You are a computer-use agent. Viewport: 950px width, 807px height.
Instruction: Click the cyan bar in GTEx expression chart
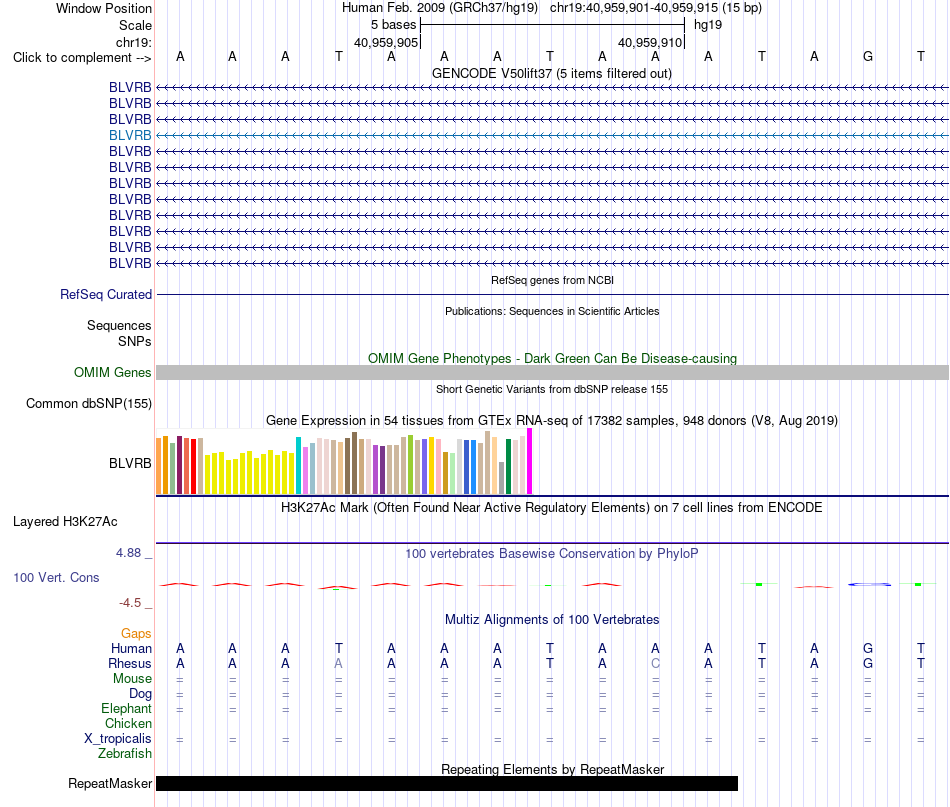click(x=298, y=465)
